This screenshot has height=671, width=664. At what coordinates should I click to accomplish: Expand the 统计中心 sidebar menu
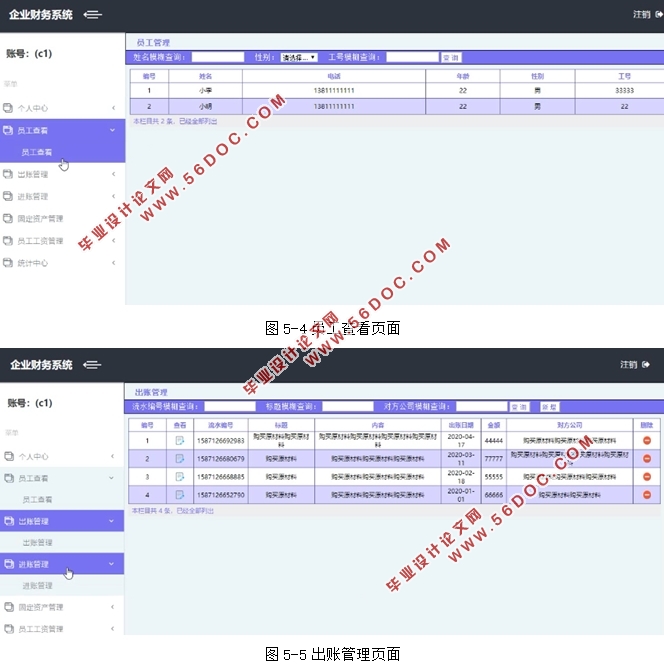click(60, 263)
